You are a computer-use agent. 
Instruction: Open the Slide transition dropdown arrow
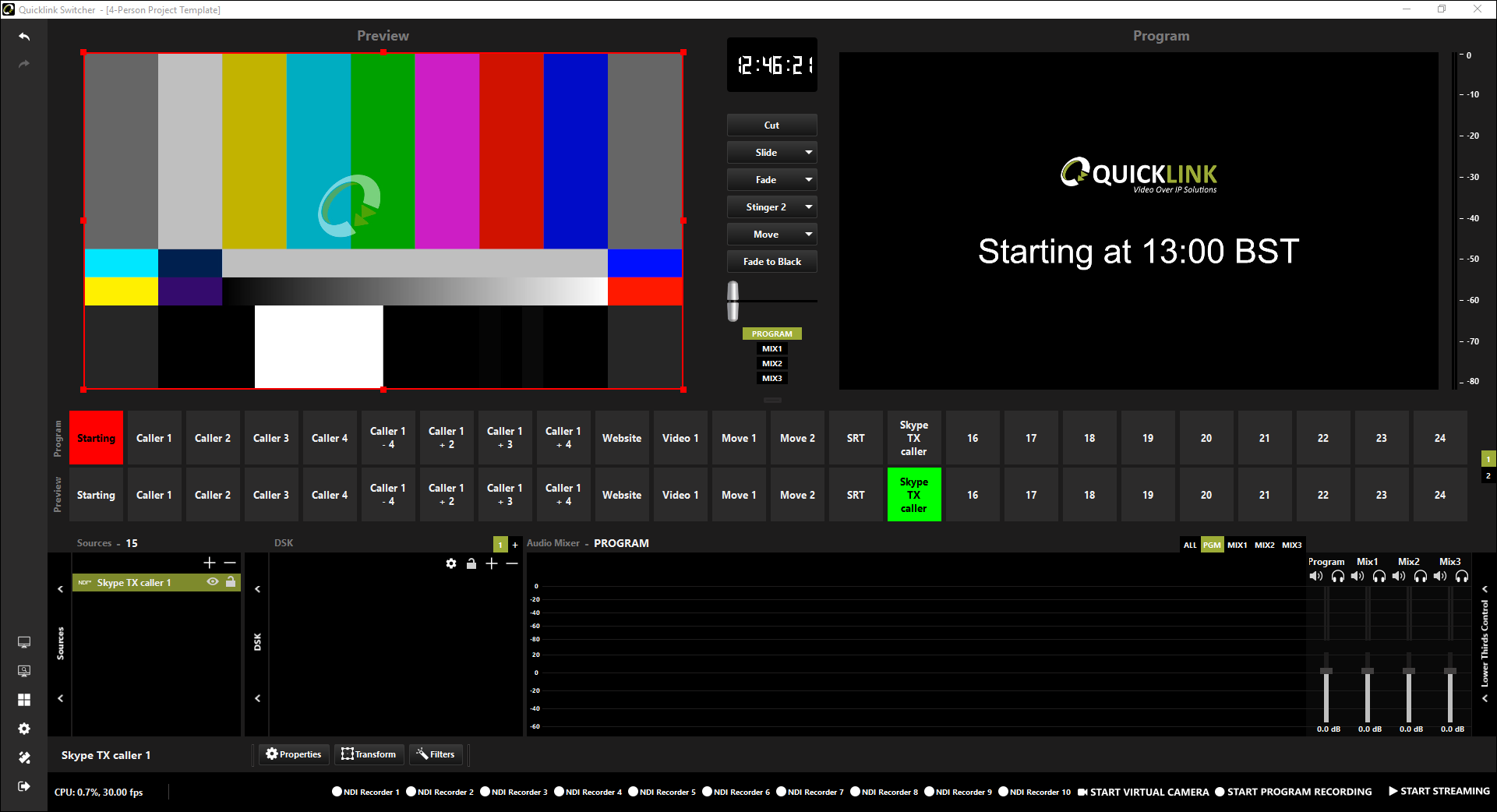[808, 153]
